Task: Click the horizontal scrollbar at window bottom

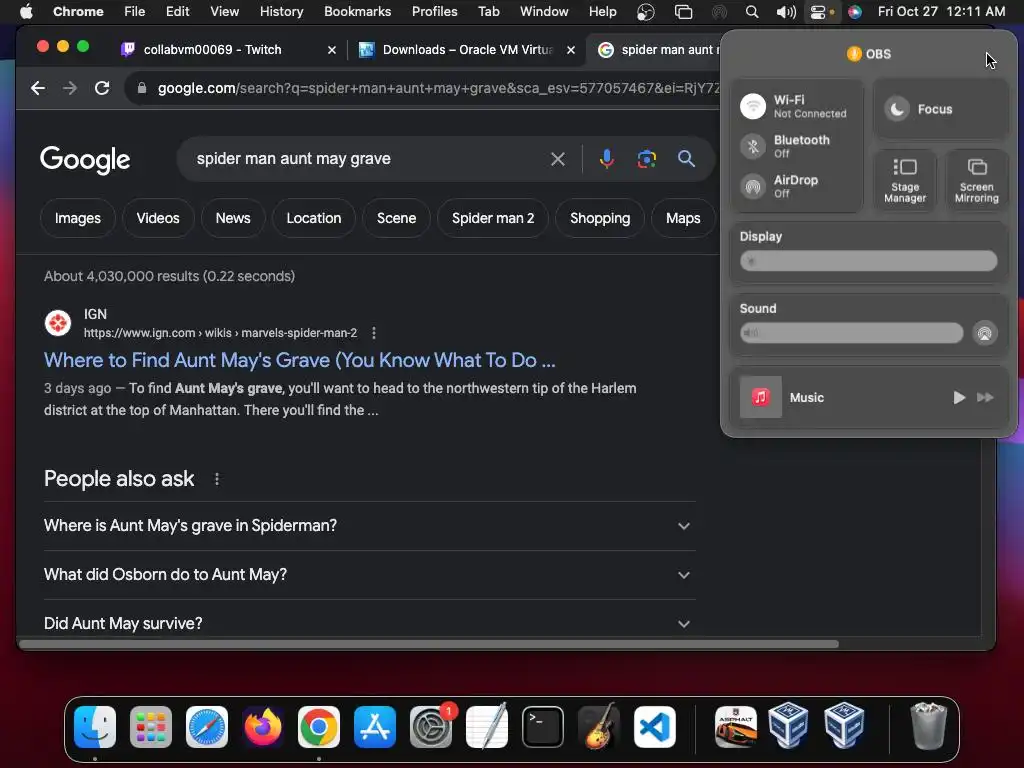Action: coord(428,645)
